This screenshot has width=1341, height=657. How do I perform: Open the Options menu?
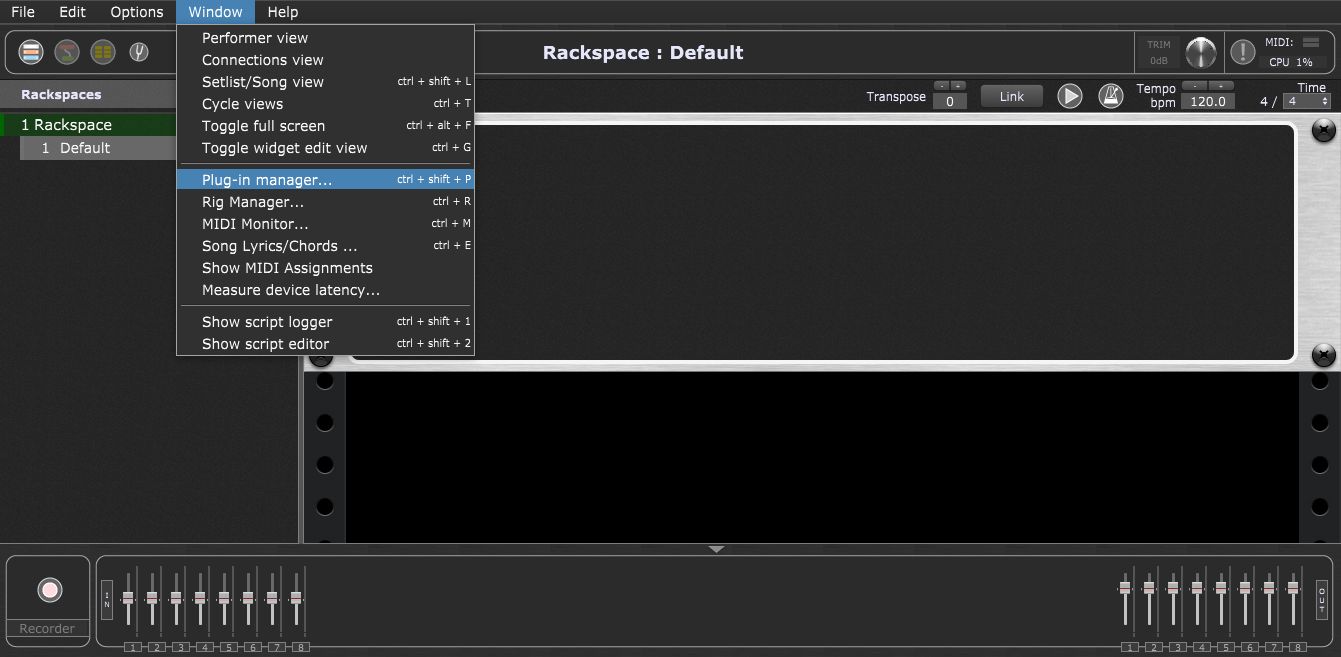click(x=137, y=12)
